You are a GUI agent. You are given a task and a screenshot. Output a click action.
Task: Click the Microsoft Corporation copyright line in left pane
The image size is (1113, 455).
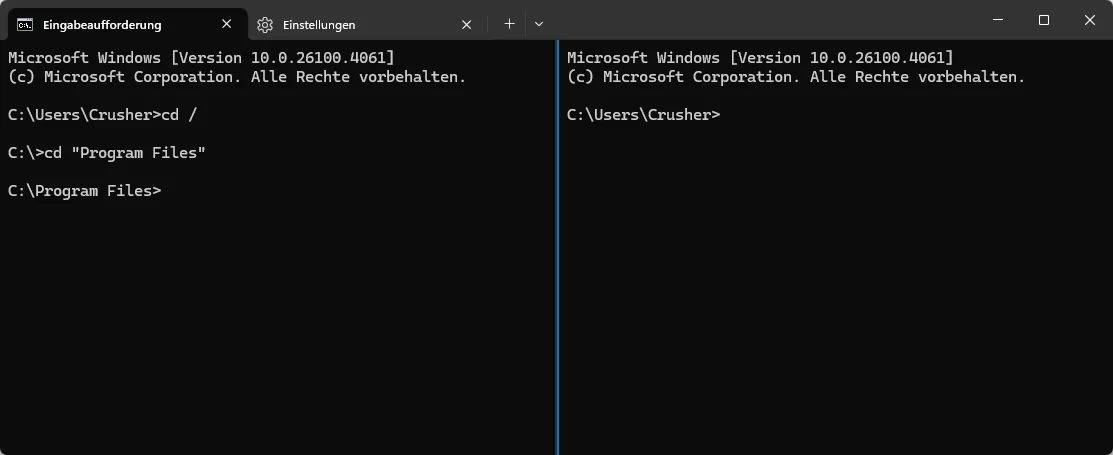pos(237,77)
